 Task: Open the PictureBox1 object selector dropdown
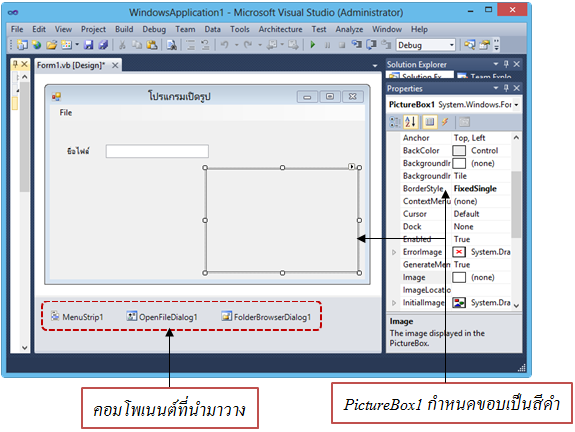(x=516, y=105)
